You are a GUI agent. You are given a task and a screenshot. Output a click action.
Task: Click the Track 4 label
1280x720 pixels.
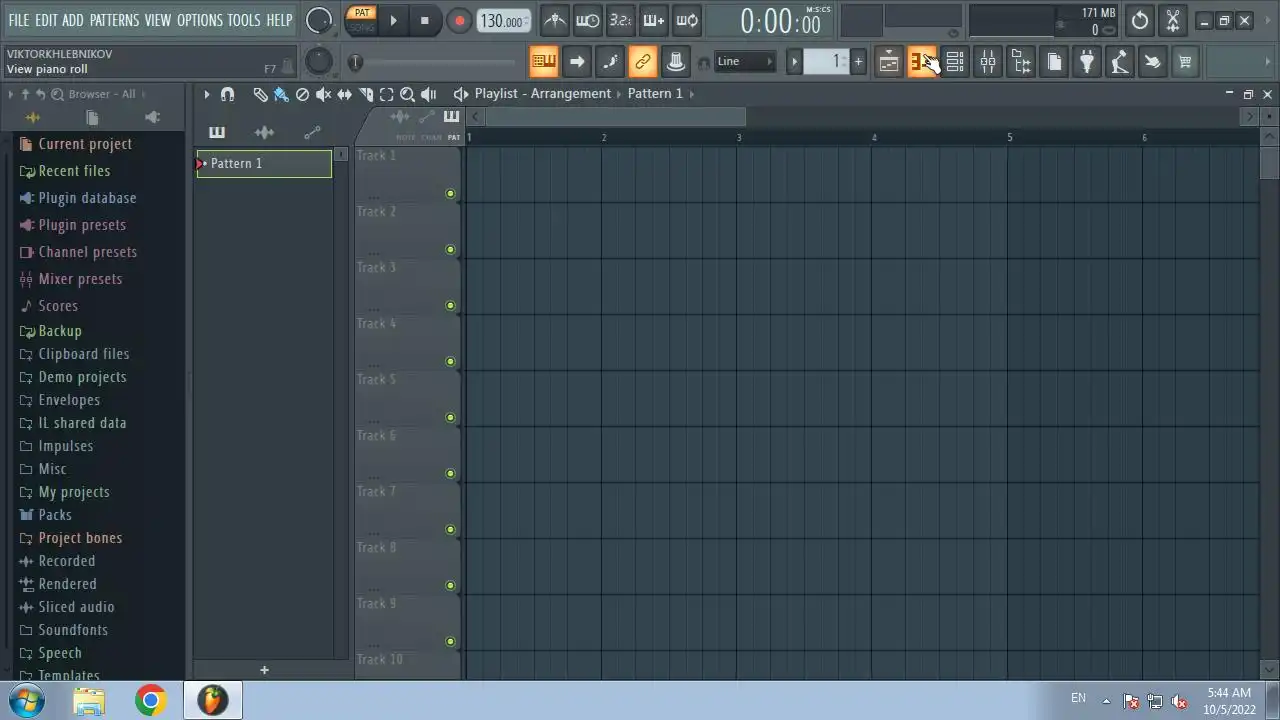coord(377,323)
